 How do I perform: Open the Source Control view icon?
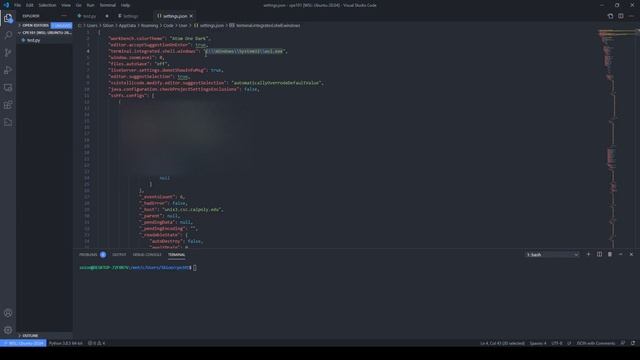tap(8, 53)
